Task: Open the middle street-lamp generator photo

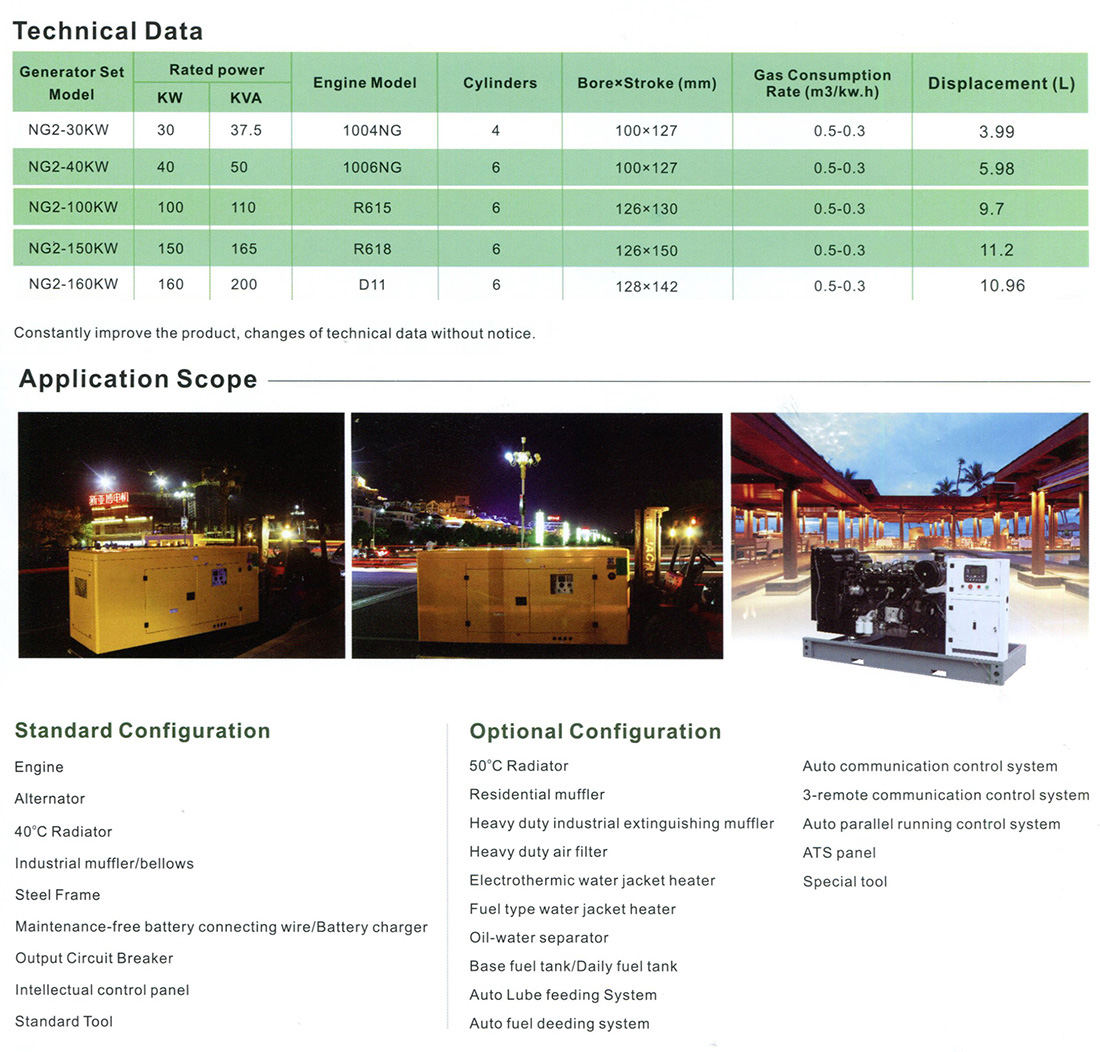Action: pos(537,535)
